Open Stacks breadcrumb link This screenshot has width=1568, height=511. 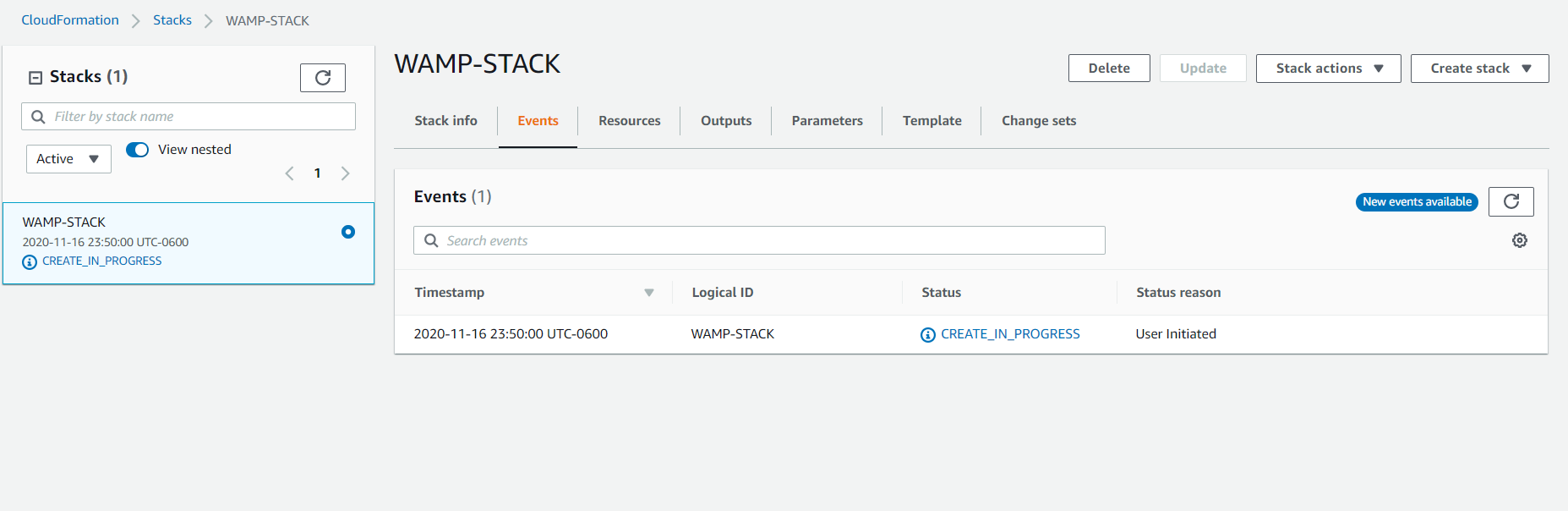(172, 20)
